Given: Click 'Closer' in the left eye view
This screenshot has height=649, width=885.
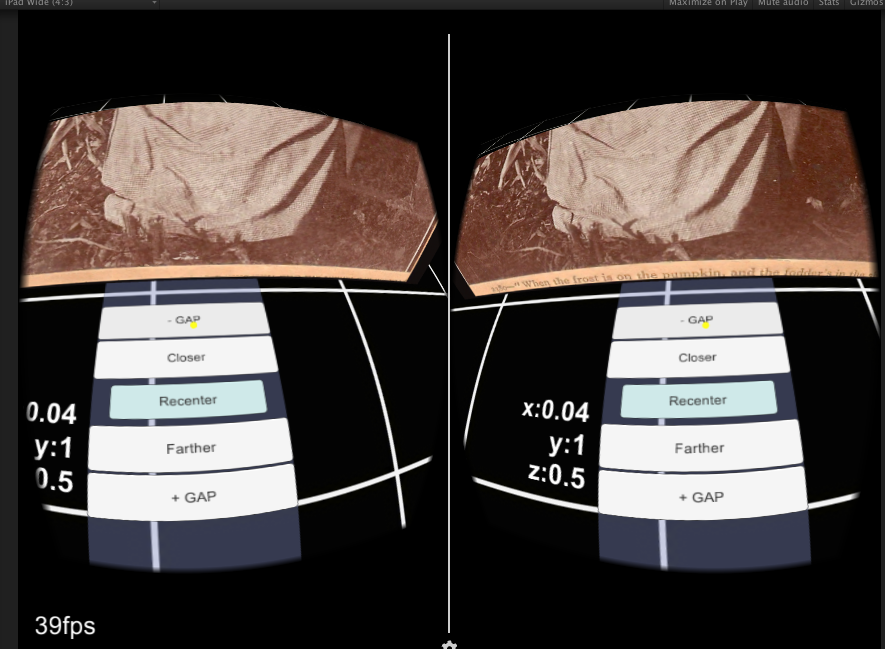Looking at the screenshot, I should pyautogui.click(x=186, y=358).
